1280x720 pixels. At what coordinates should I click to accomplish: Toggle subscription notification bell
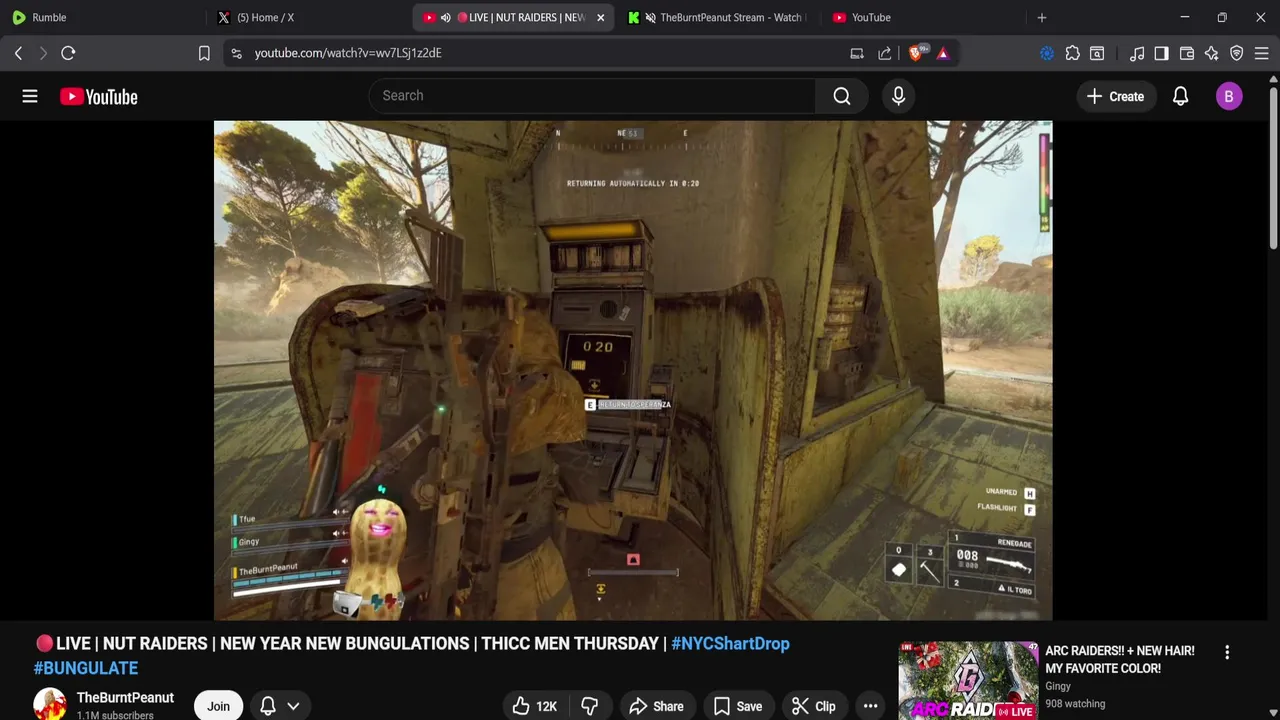click(x=268, y=706)
